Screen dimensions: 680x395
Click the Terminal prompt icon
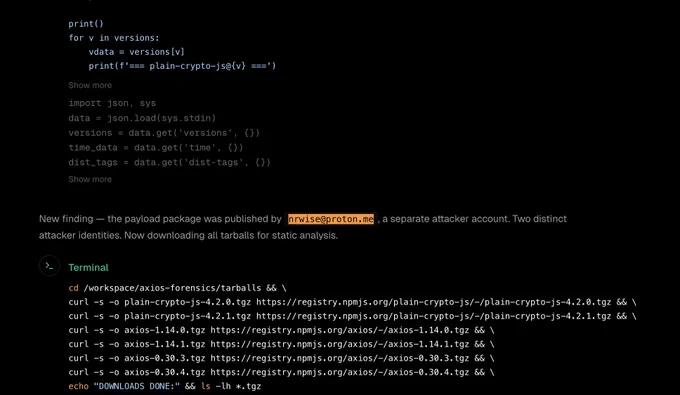(49, 266)
